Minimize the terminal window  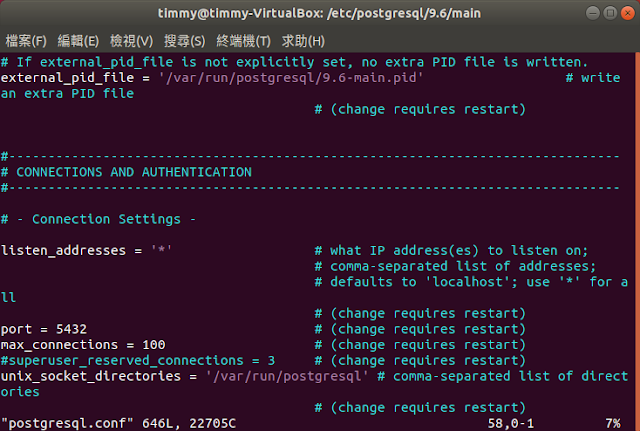[x=593, y=13]
